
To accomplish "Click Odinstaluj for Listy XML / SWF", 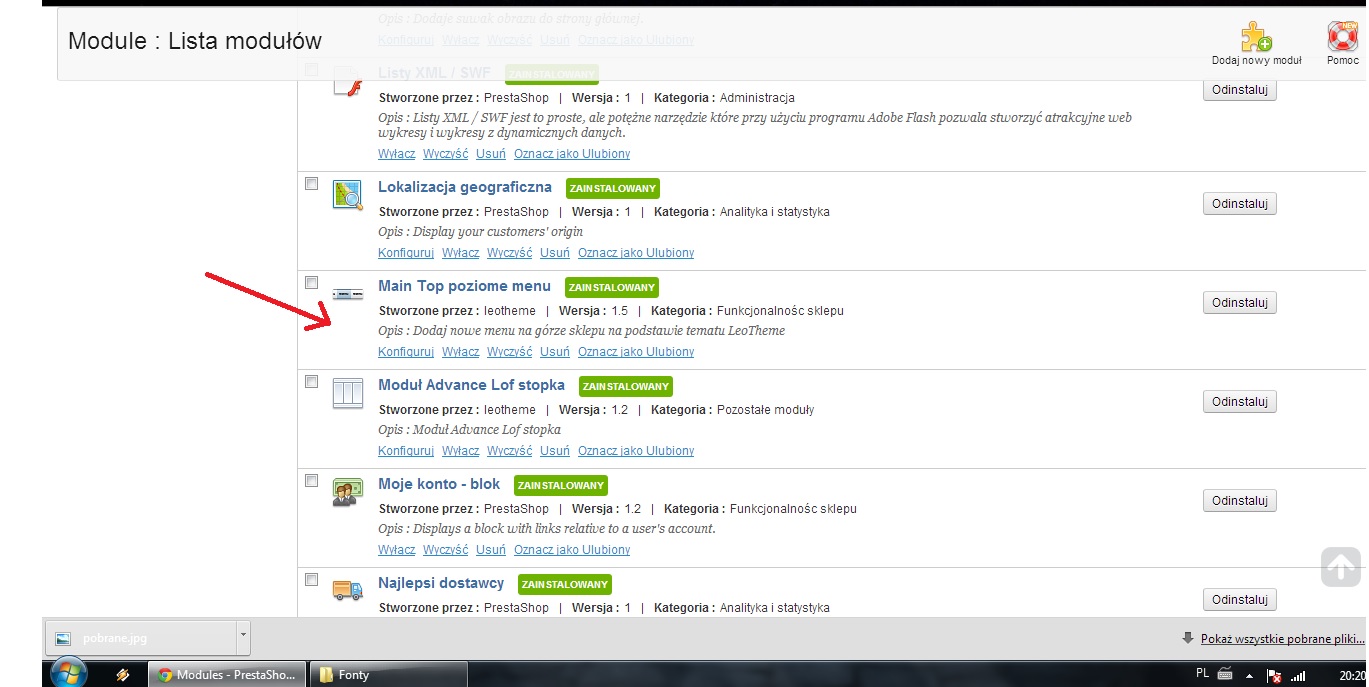I will (1240, 90).
